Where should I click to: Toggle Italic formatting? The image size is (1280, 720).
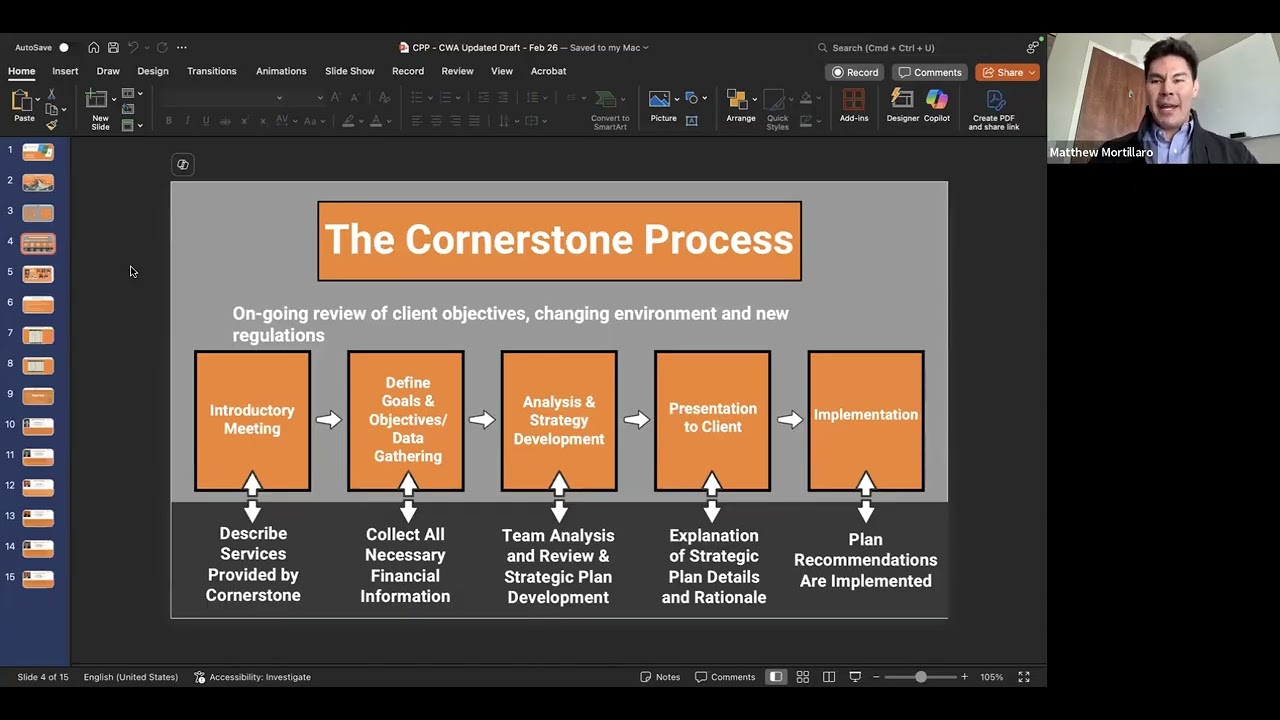[x=187, y=121]
